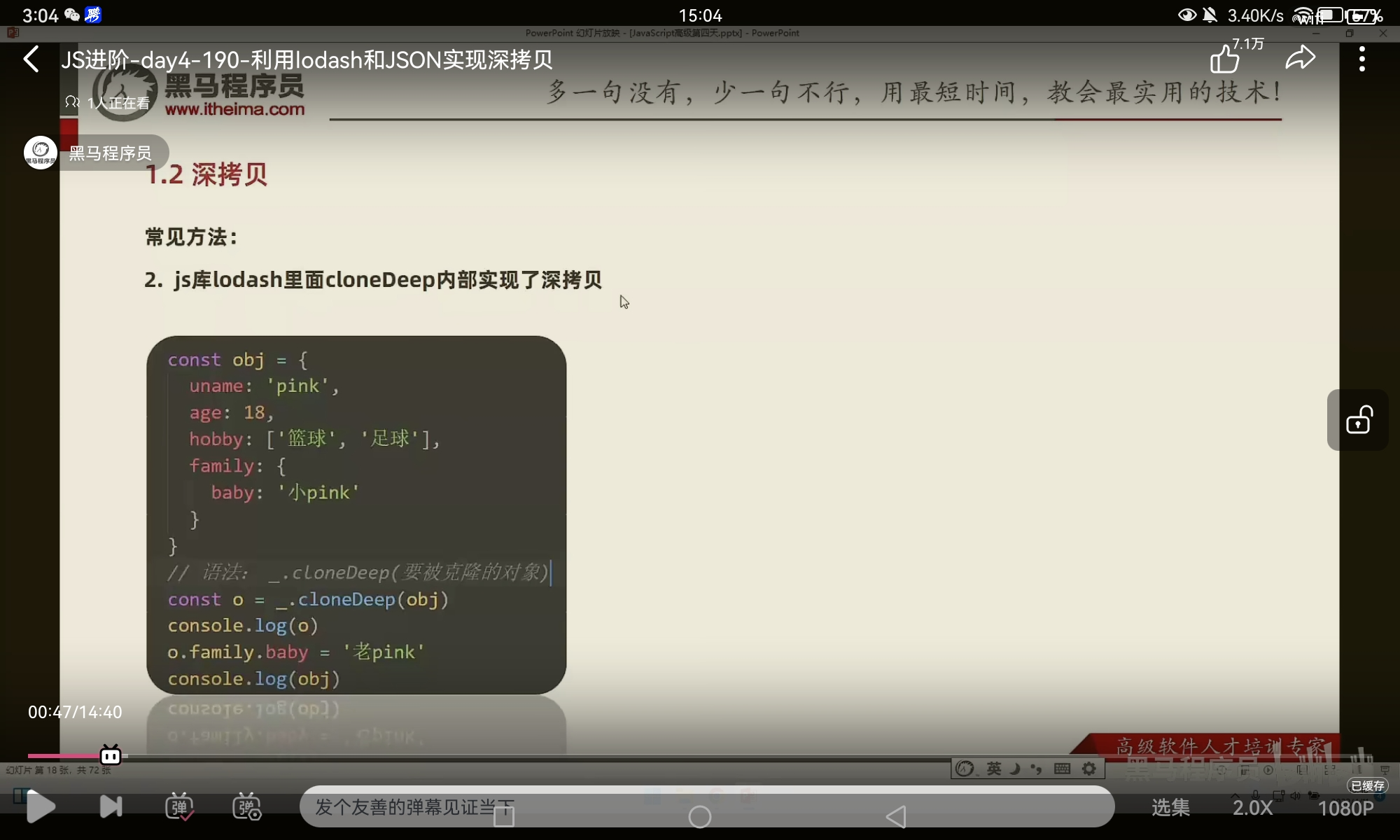Viewport: 1400px width, 840px height.
Task: Click the progress bar scrubber handle
Action: (x=111, y=756)
